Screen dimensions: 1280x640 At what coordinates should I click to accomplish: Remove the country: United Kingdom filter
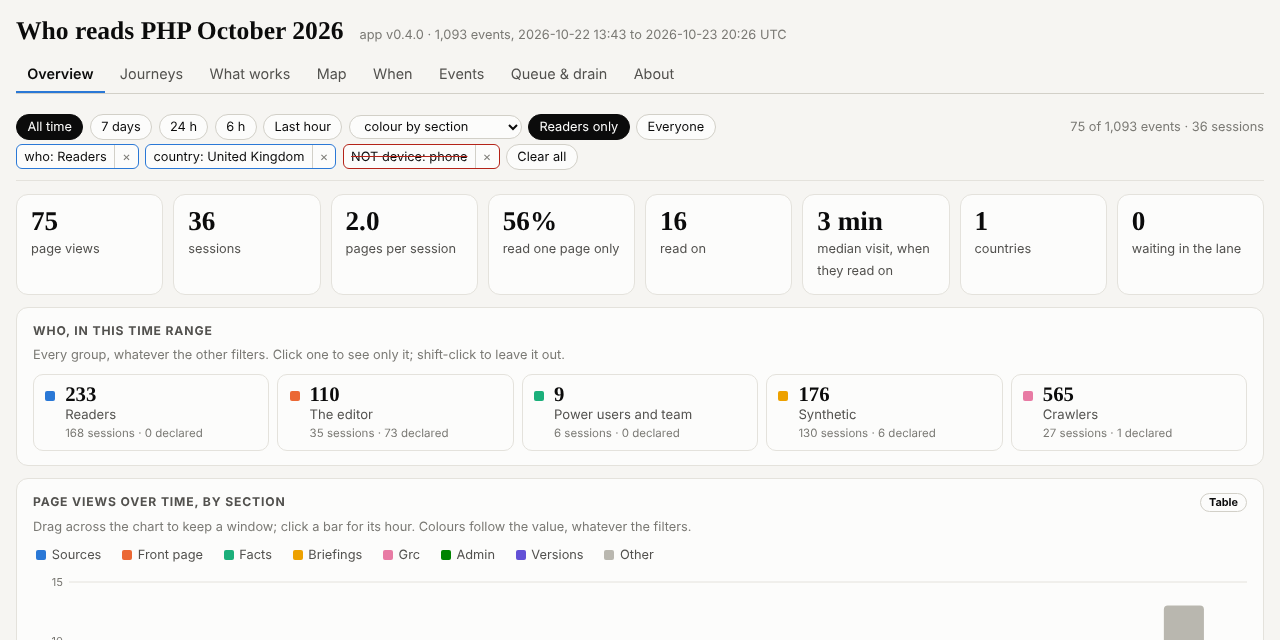(x=324, y=157)
